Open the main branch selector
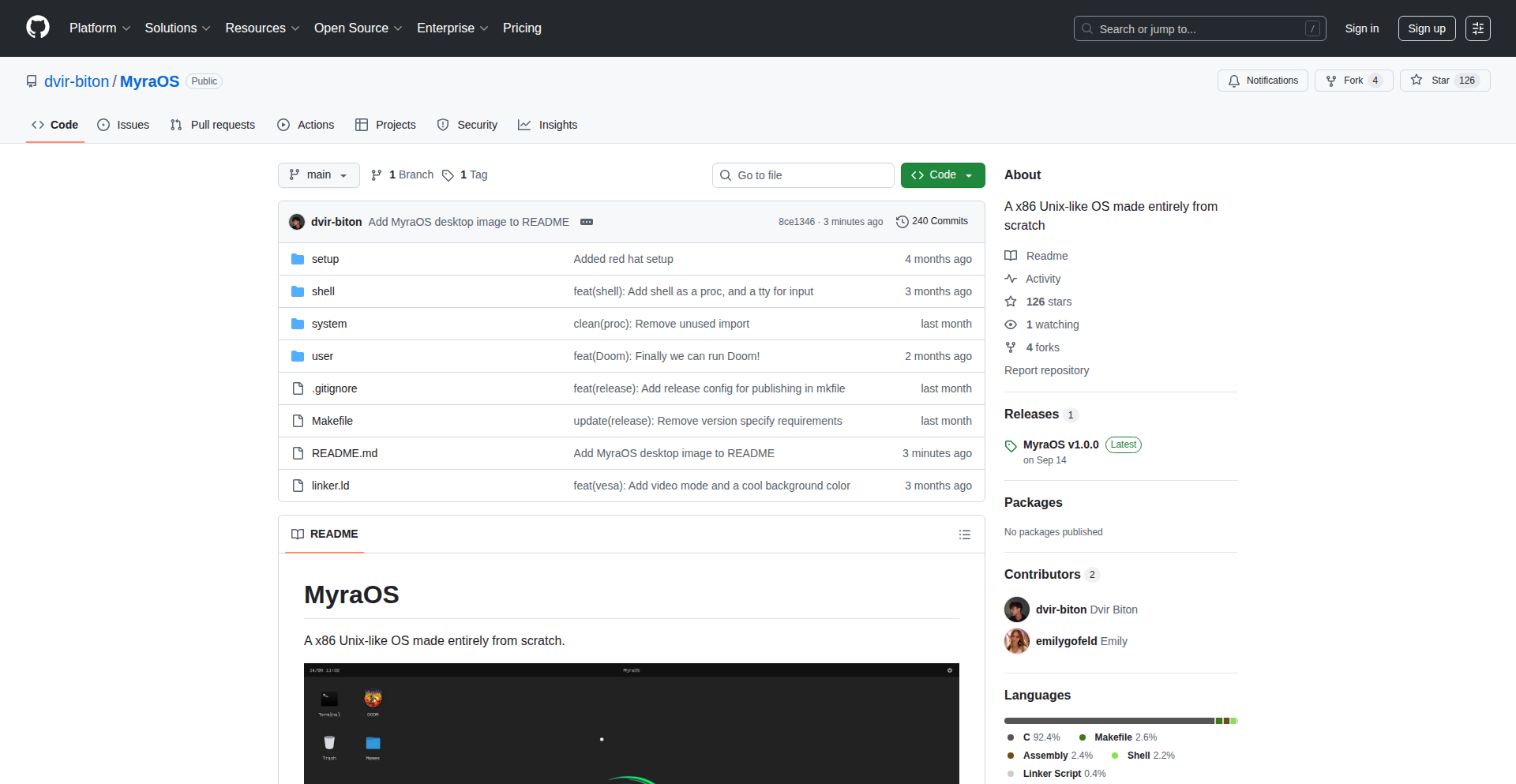The image size is (1516, 784). [318, 174]
